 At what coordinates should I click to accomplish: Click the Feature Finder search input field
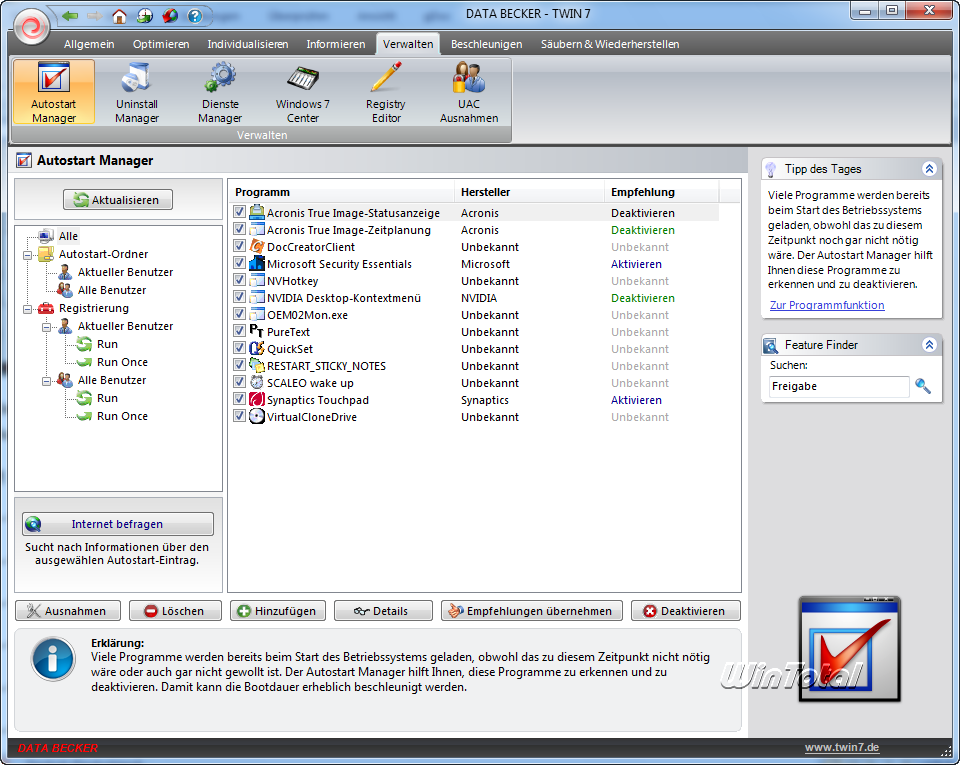(838, 386)
